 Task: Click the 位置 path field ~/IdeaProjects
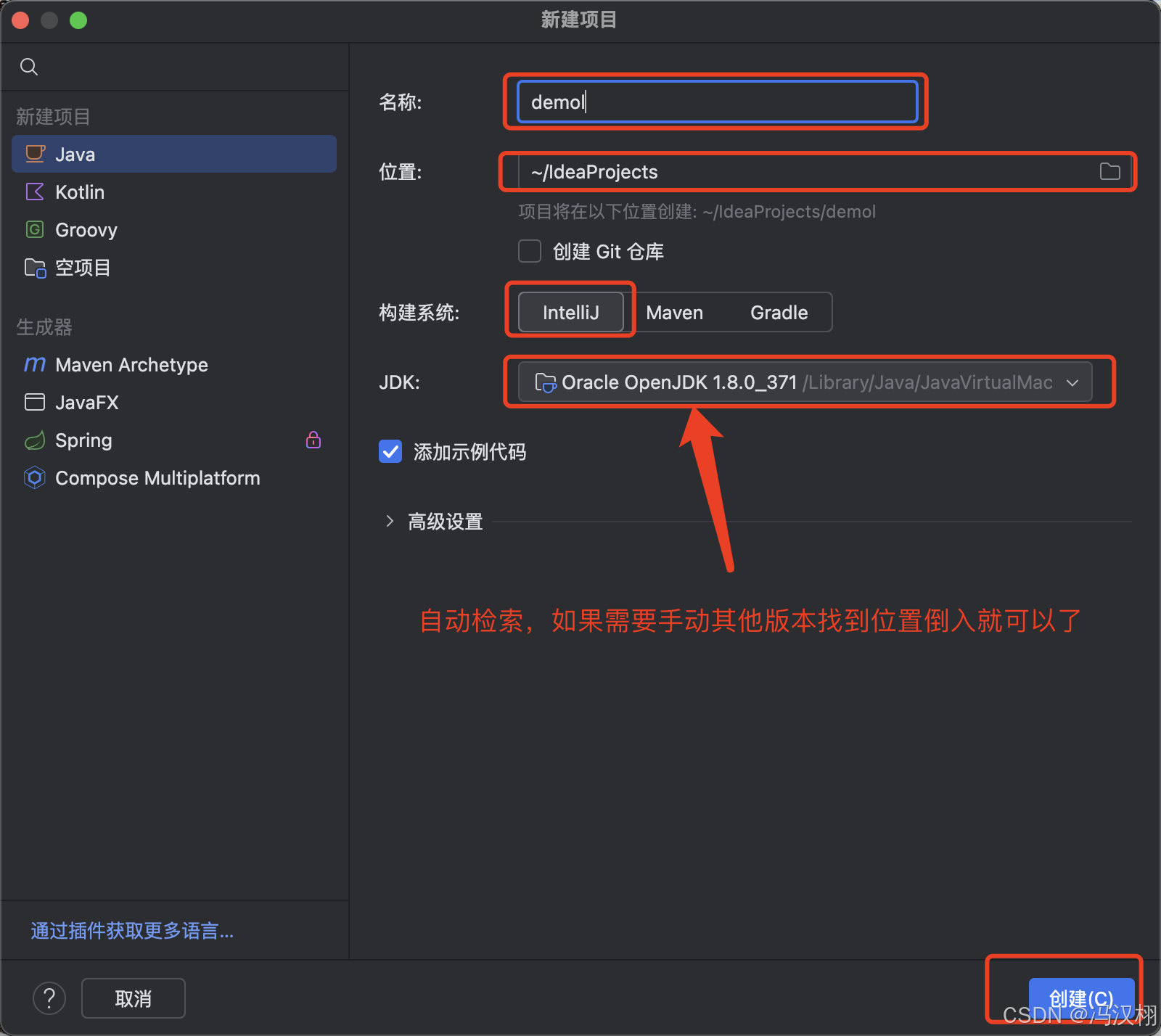(824, 172)
